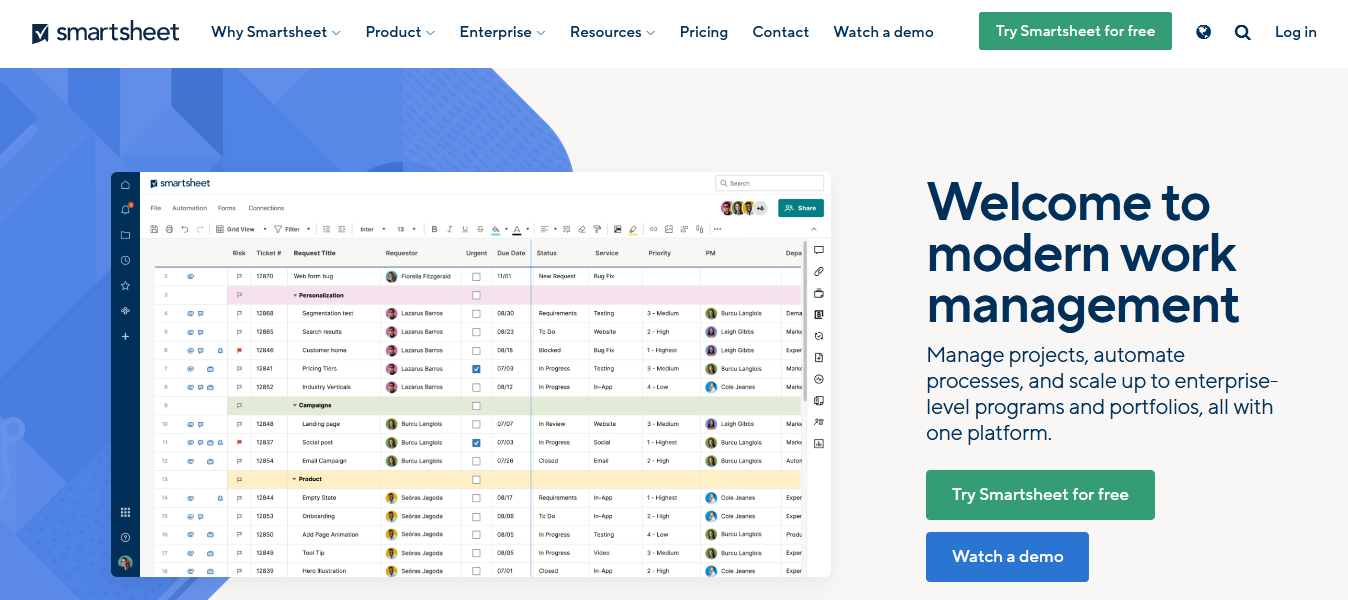Uncheck Urgent box for Pricing Tiers

click(476, 369)
